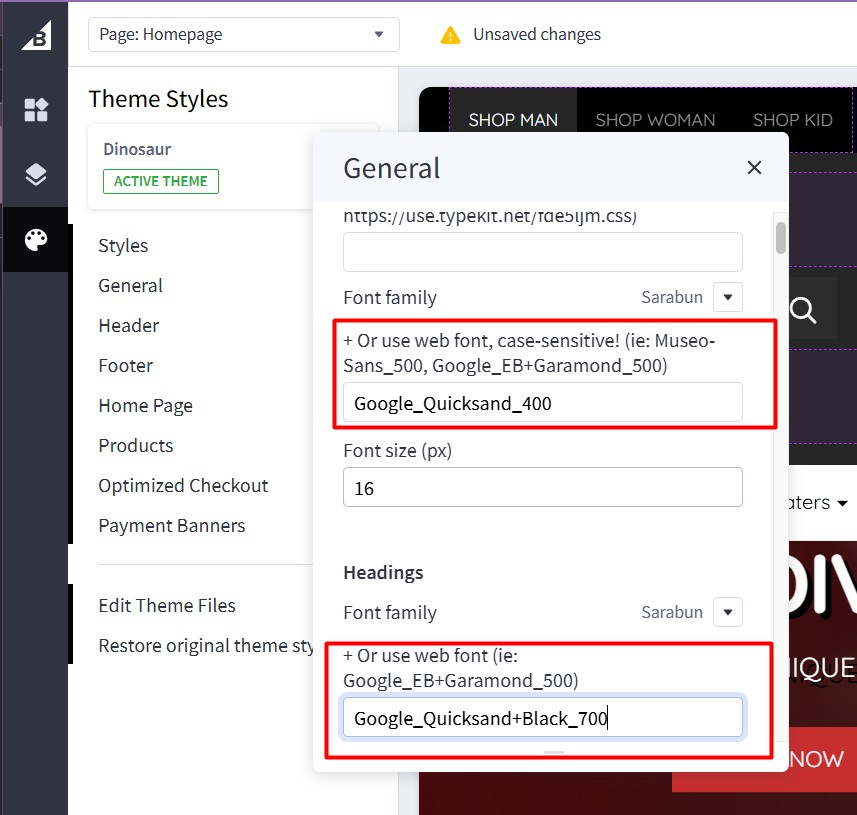Image resolution: width=857 pixels, height=815 pixels.
Task: Open Footer section in Theme Styles
Action: click(126, 365)
